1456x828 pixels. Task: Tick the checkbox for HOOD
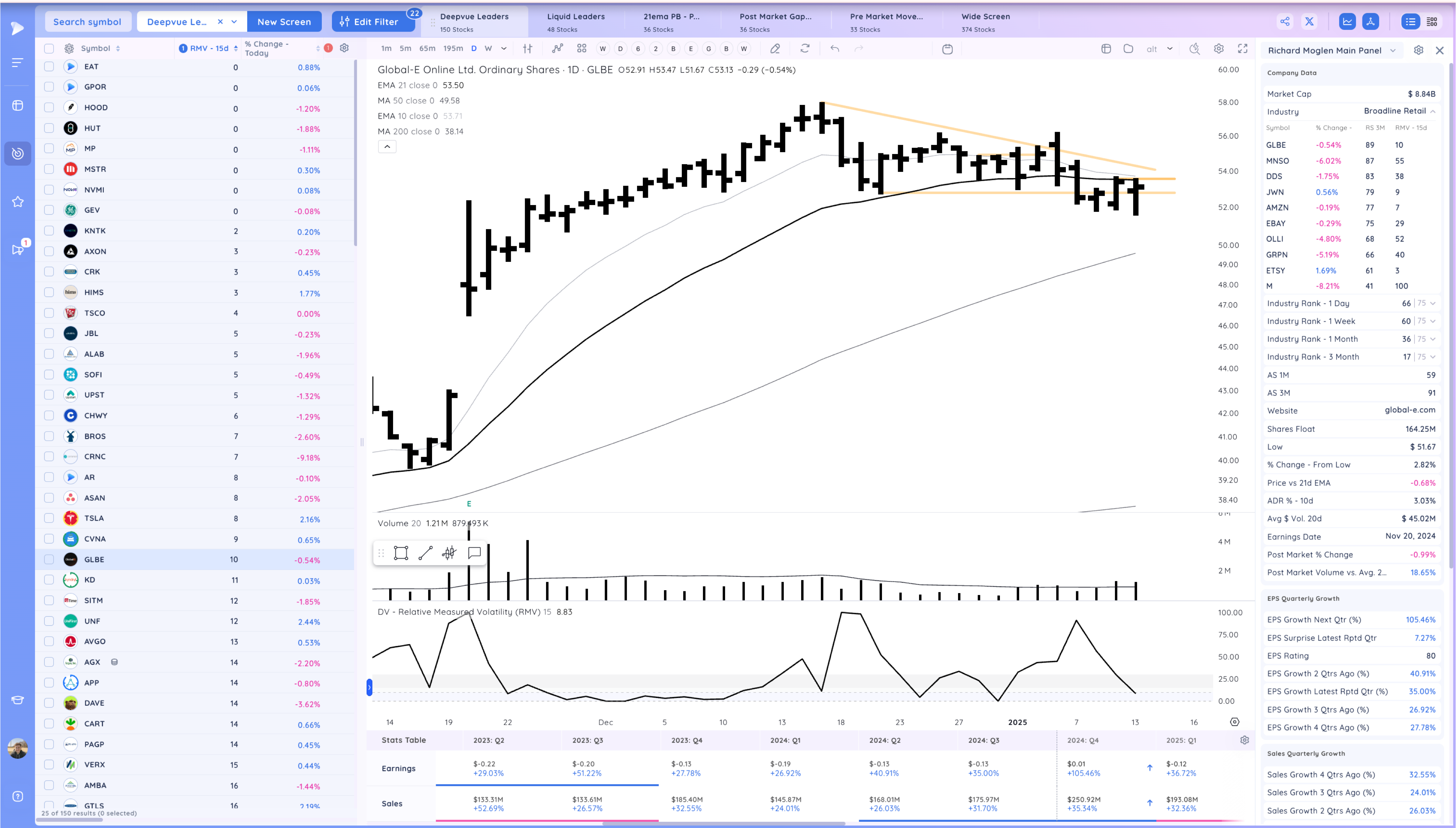point(49,107)
